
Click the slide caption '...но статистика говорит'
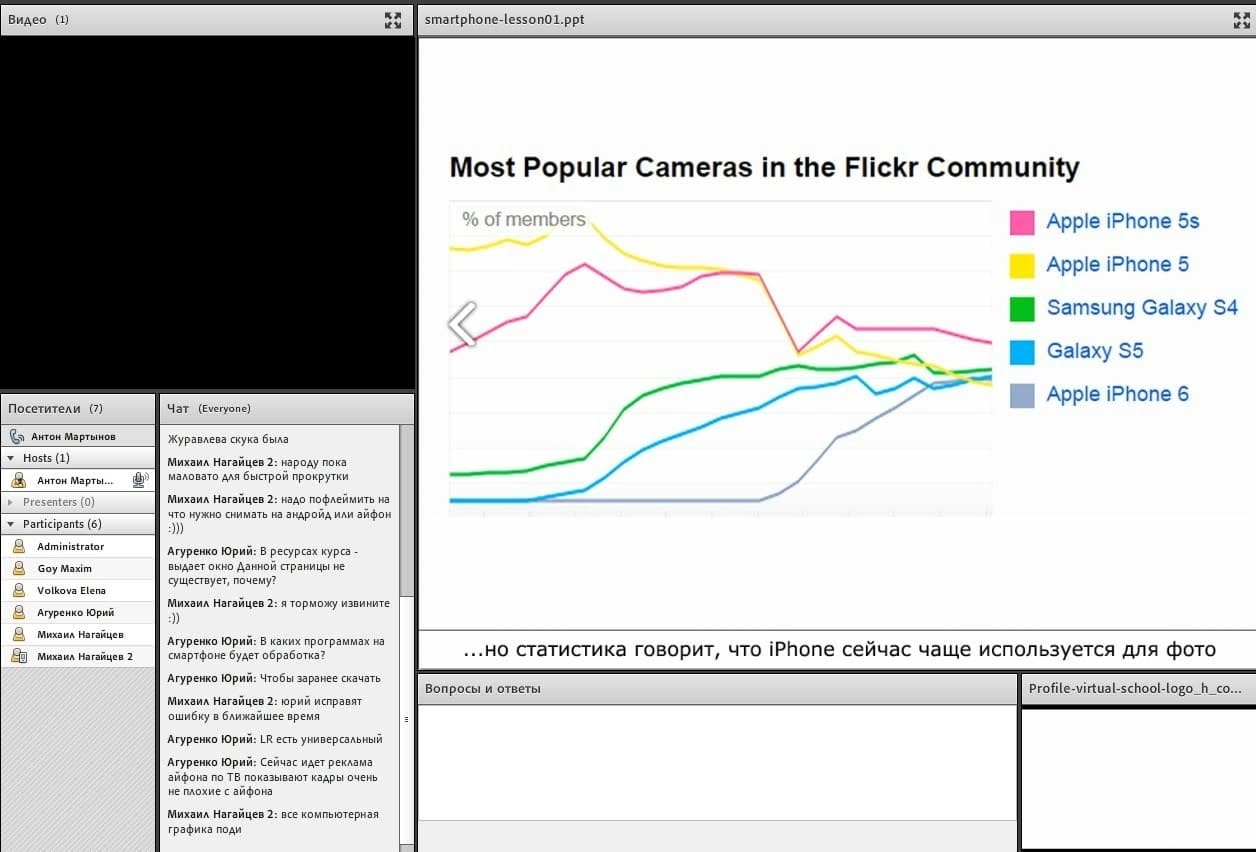point(840,650)
